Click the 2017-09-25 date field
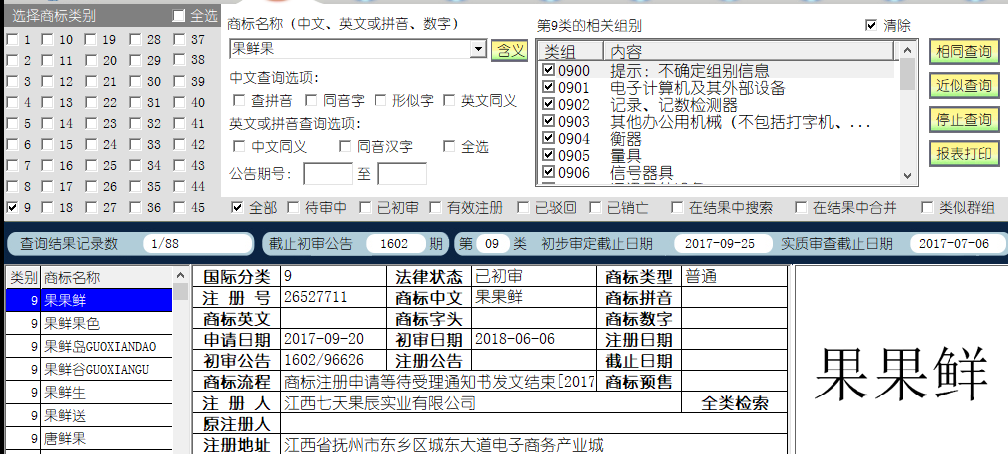This screenshot has width=1008, height=454. tap(723, 244)
